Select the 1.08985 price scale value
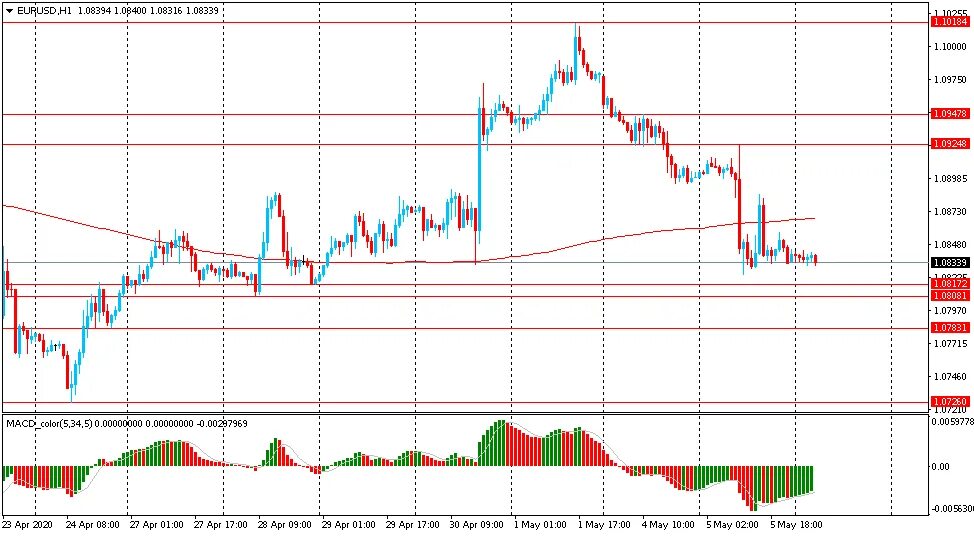Viewport: 974px width, 536px height. click(950, 179)
